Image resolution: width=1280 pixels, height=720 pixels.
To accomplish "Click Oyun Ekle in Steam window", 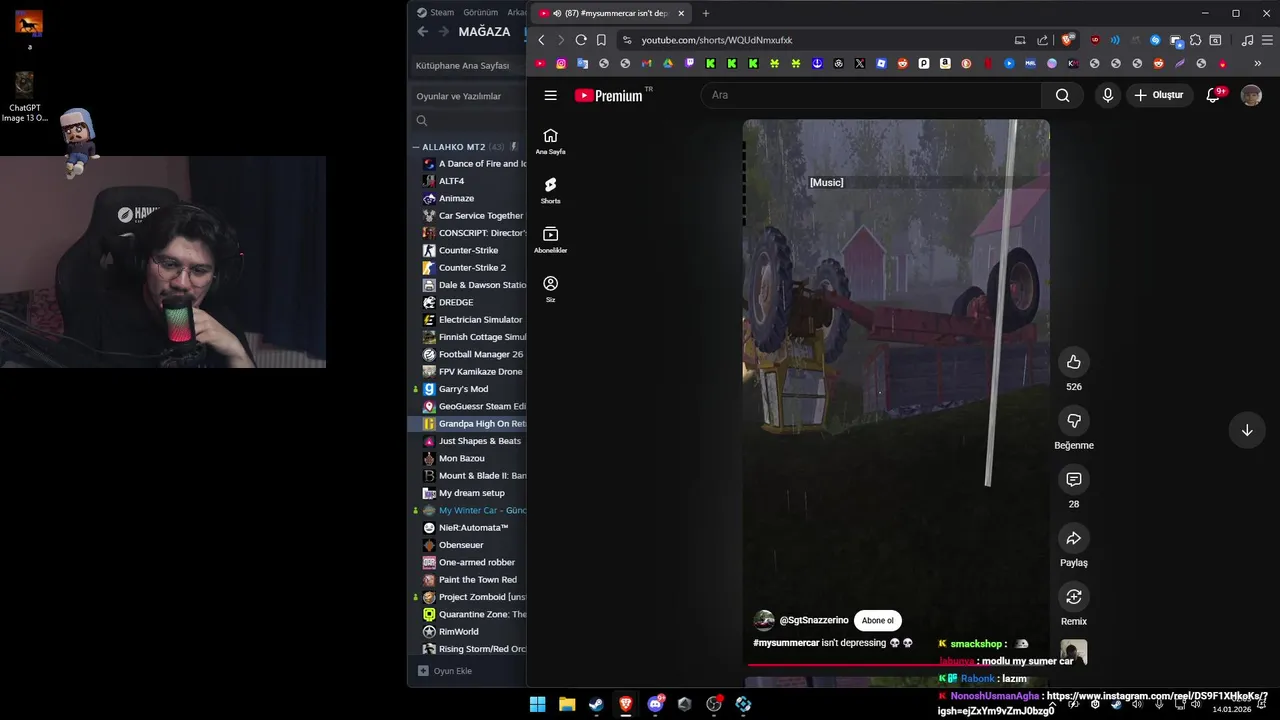I will click(446, 671).
